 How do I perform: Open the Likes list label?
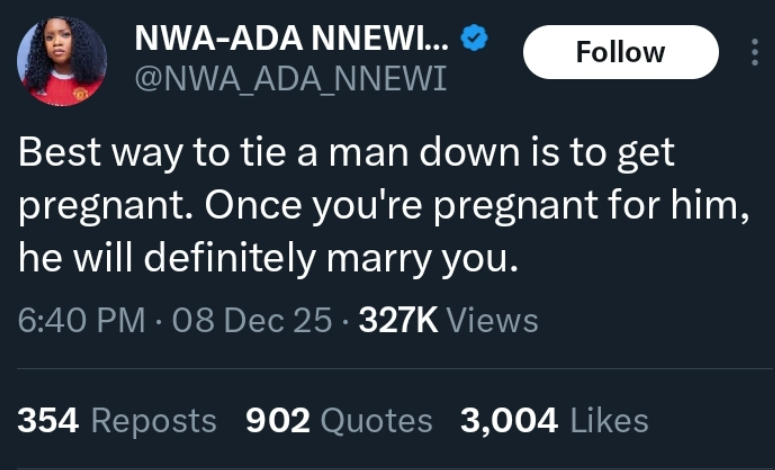pyautogui.click(x=609, y=421)
